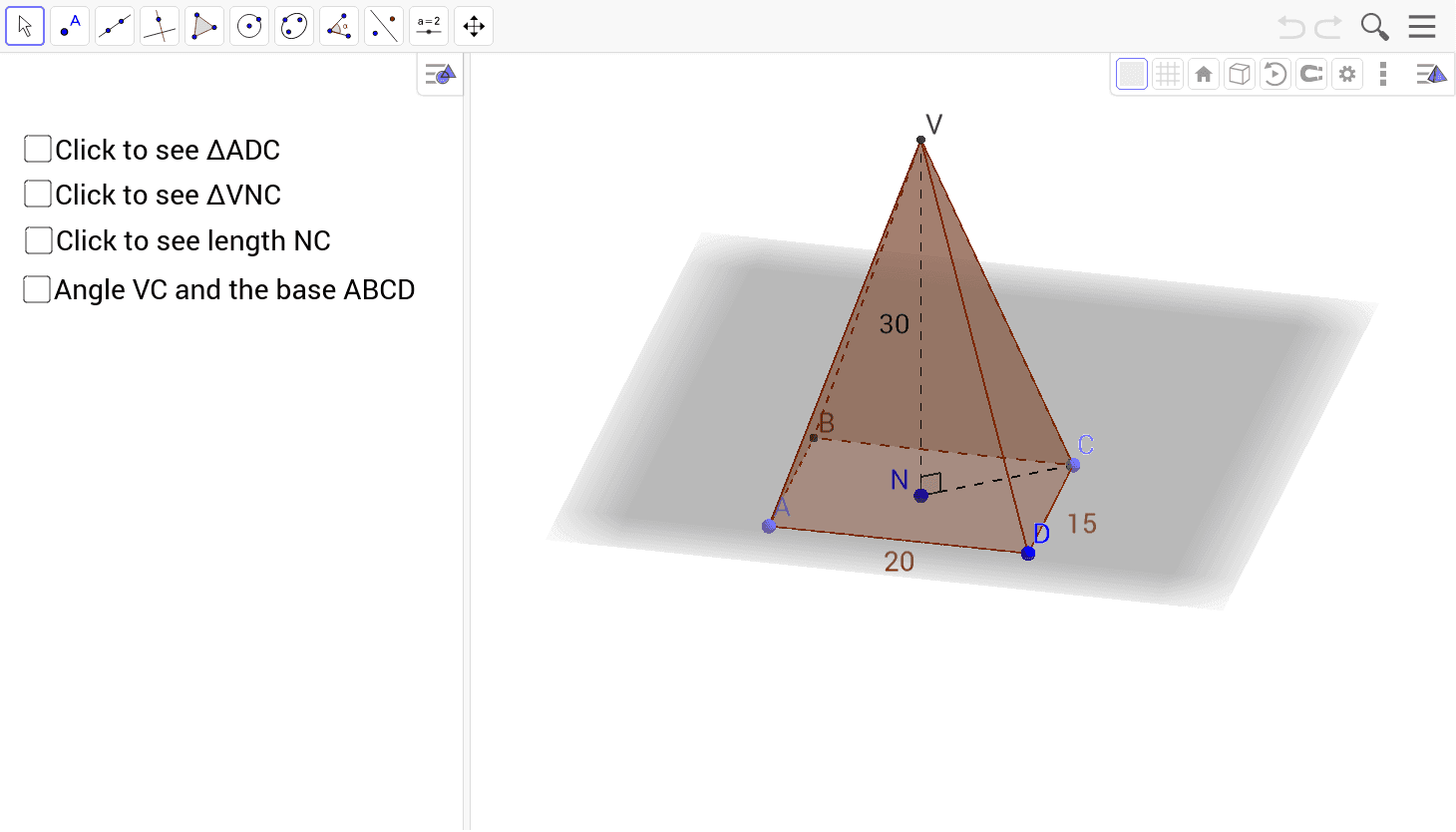1456x832 pixels.
Task: Open the 3D view Settings gear
Action: coord(1346,73)
